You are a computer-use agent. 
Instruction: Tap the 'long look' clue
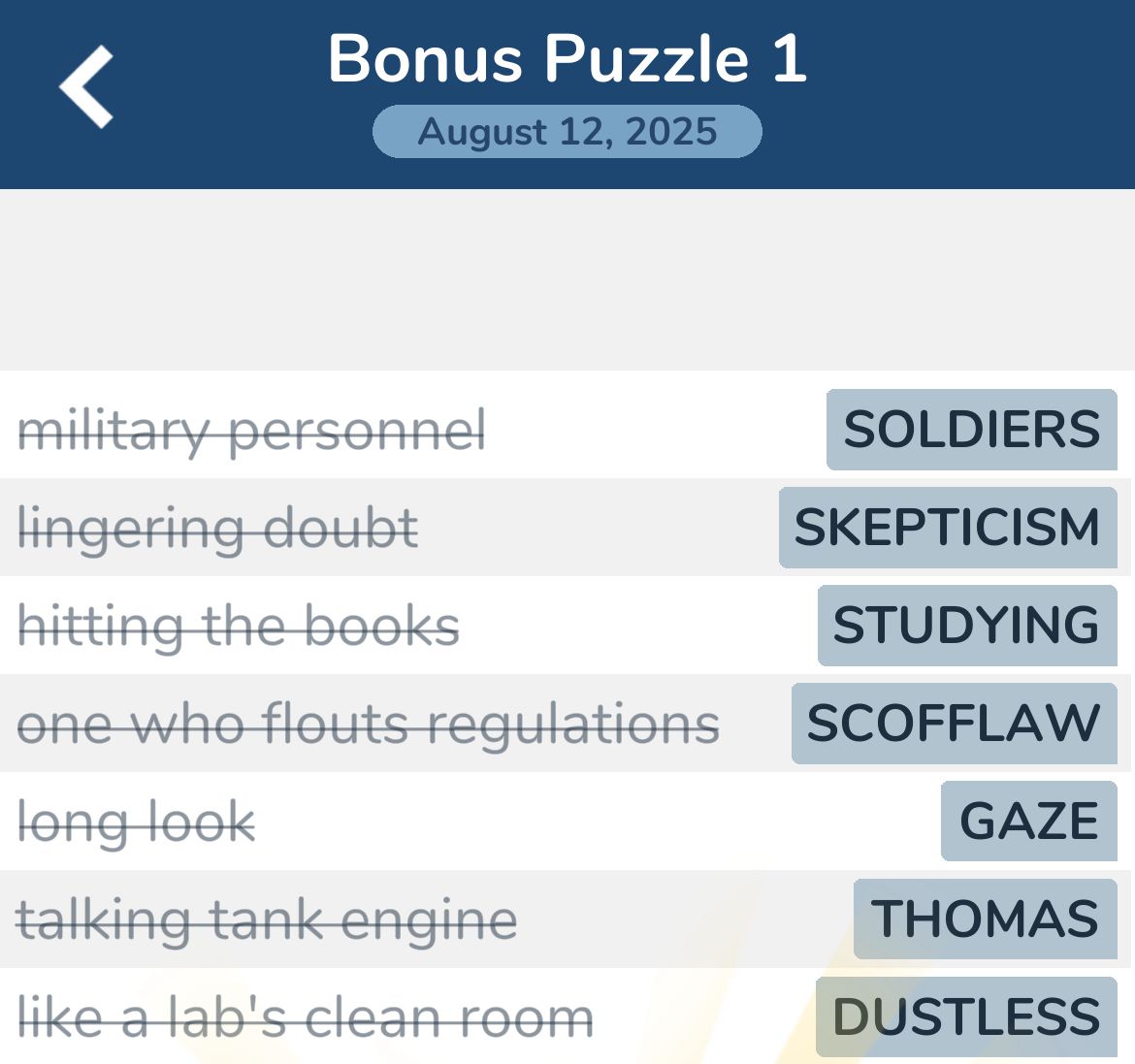(137, 822)
